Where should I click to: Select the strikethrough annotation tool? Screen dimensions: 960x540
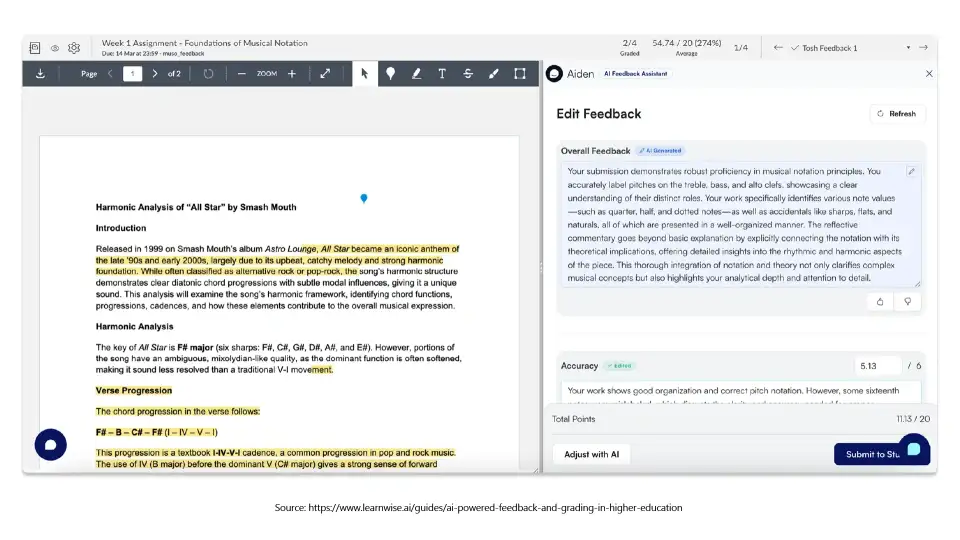(468, 74)
